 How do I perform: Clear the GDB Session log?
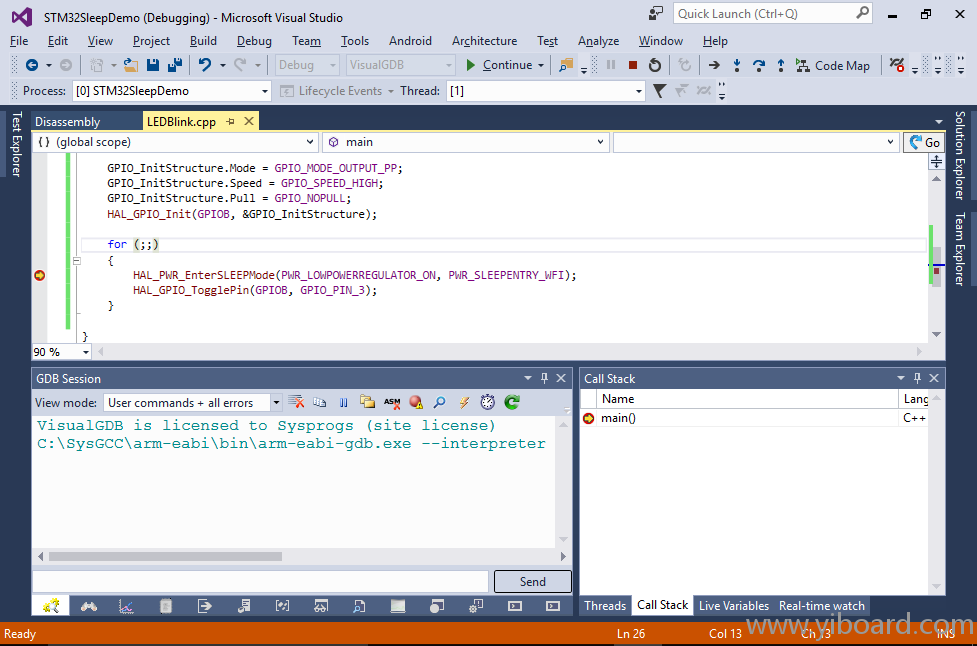pyautogui.click(x=297, y=402)
